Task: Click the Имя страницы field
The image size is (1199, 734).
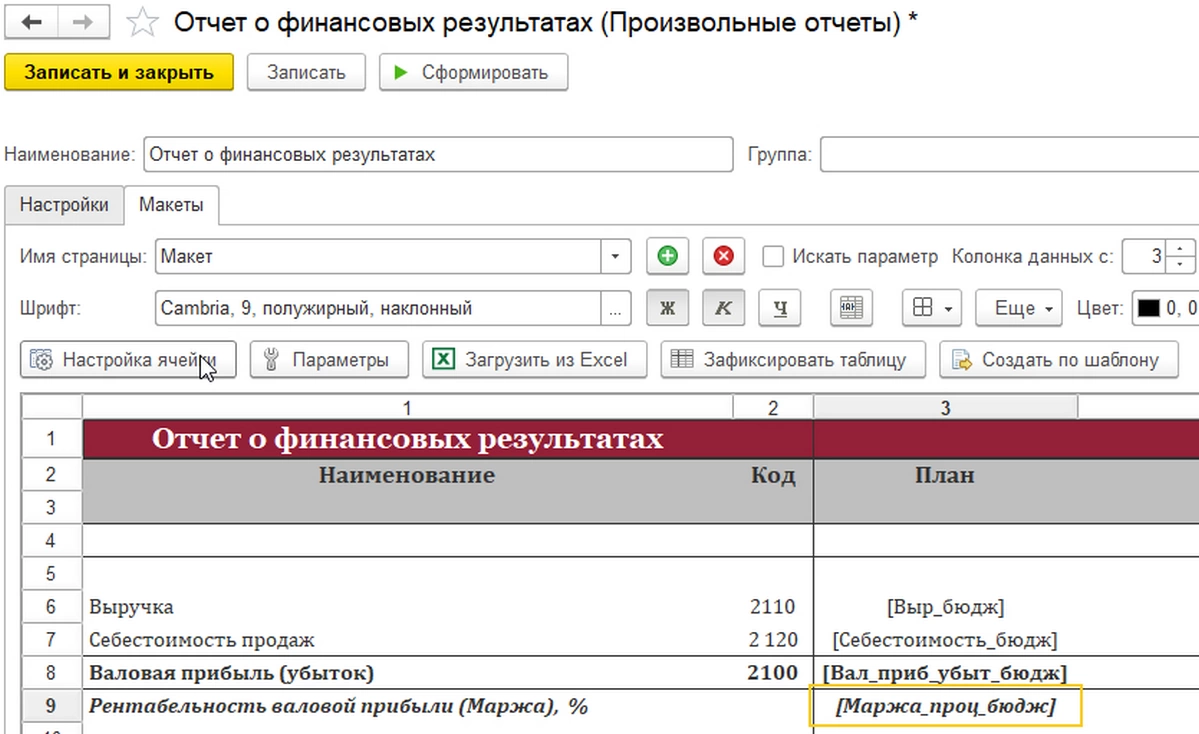Action: [x=379, y=256]
